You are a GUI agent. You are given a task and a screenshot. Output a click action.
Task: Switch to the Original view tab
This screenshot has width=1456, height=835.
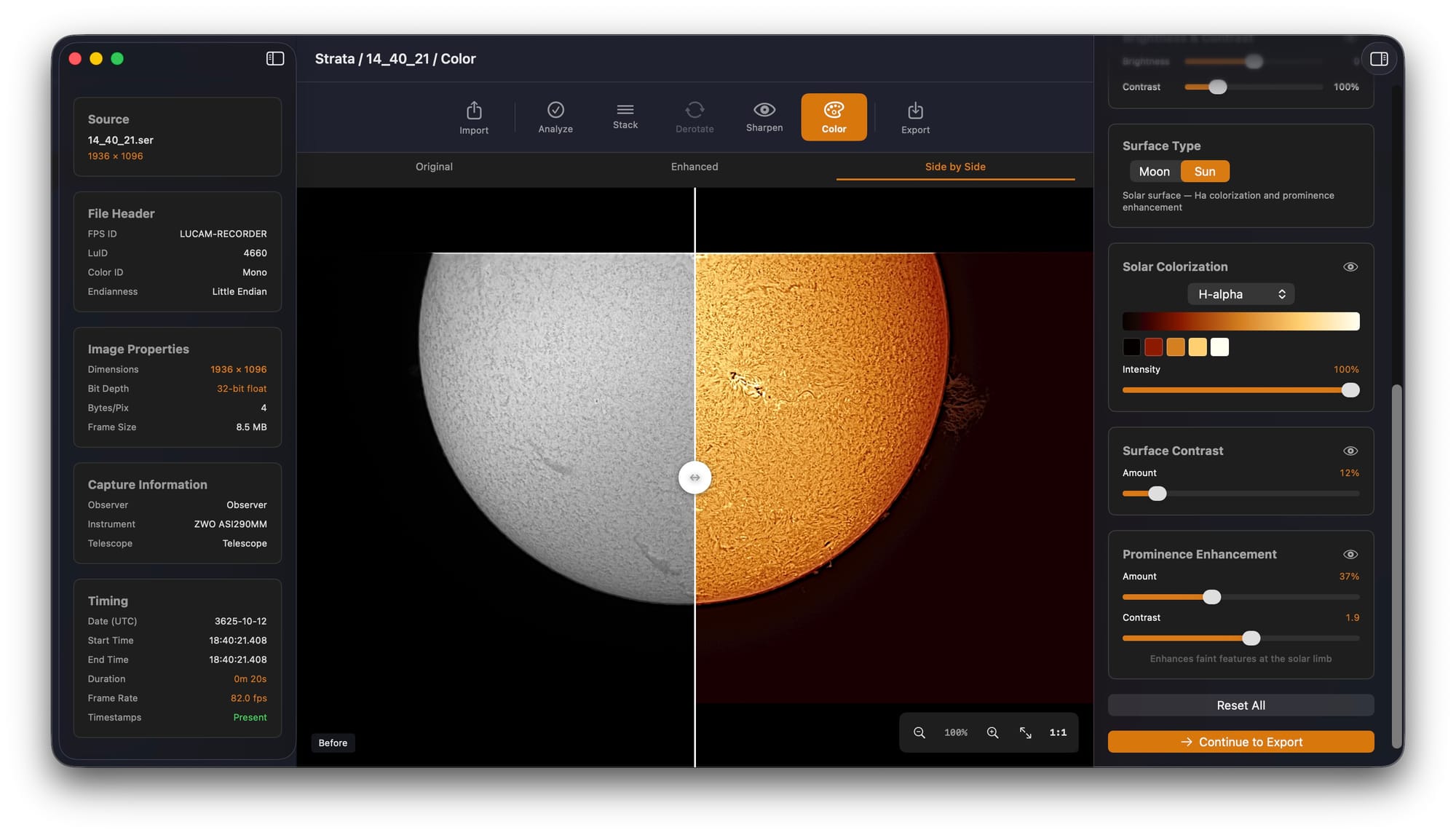pos(434,167)
